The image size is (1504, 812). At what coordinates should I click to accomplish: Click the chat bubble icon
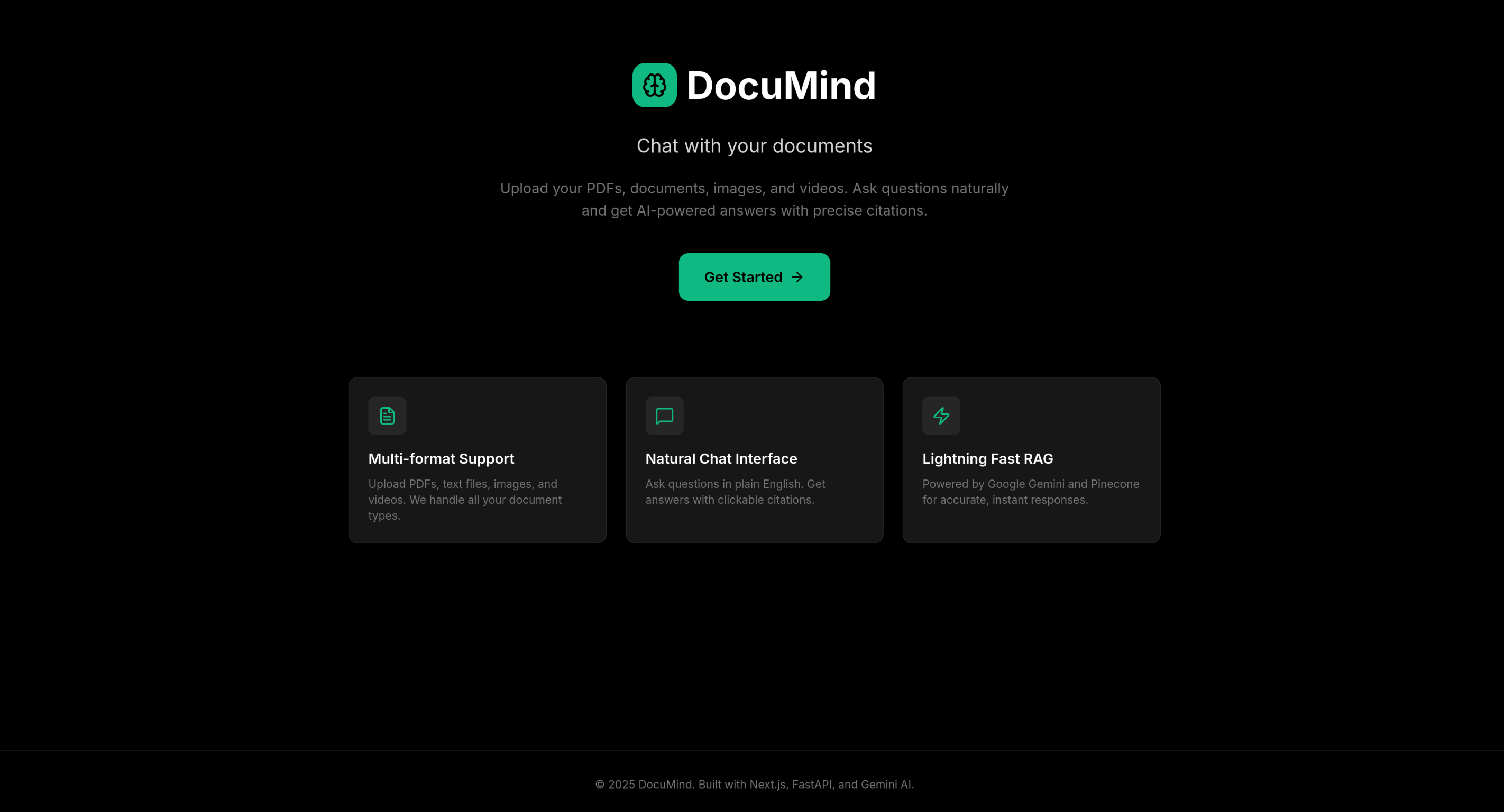point(664,416)
